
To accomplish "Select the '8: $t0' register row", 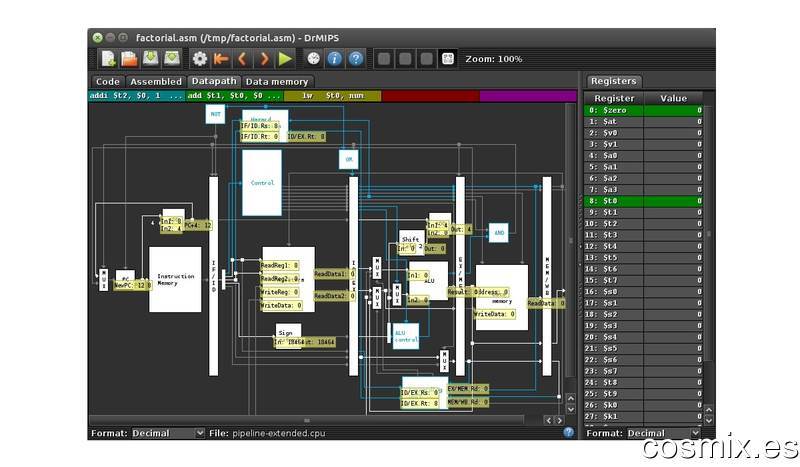I will (643, 201).
